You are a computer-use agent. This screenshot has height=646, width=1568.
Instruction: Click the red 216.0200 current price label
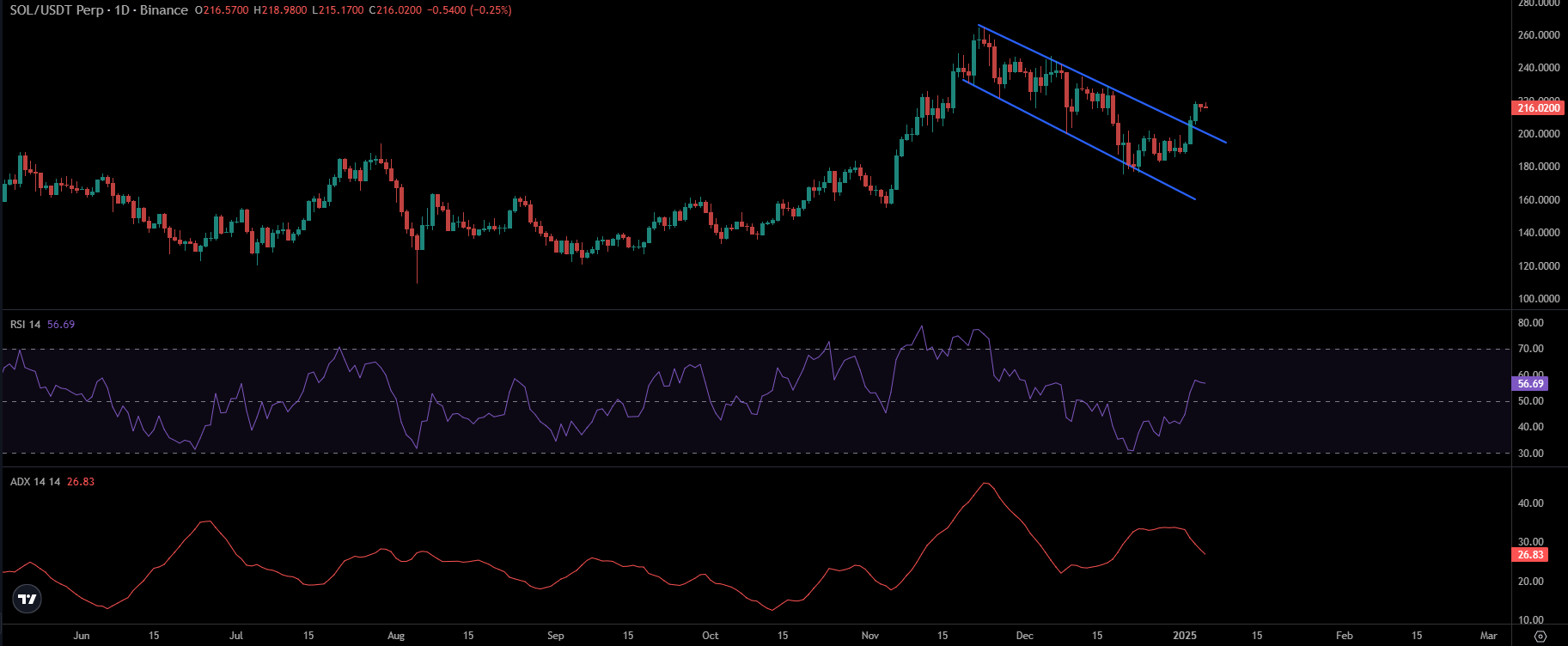point(1538,108)
